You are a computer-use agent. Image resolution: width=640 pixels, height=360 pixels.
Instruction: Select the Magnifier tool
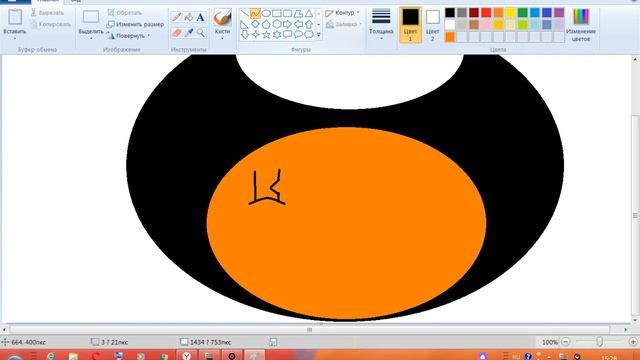point(200,33)
